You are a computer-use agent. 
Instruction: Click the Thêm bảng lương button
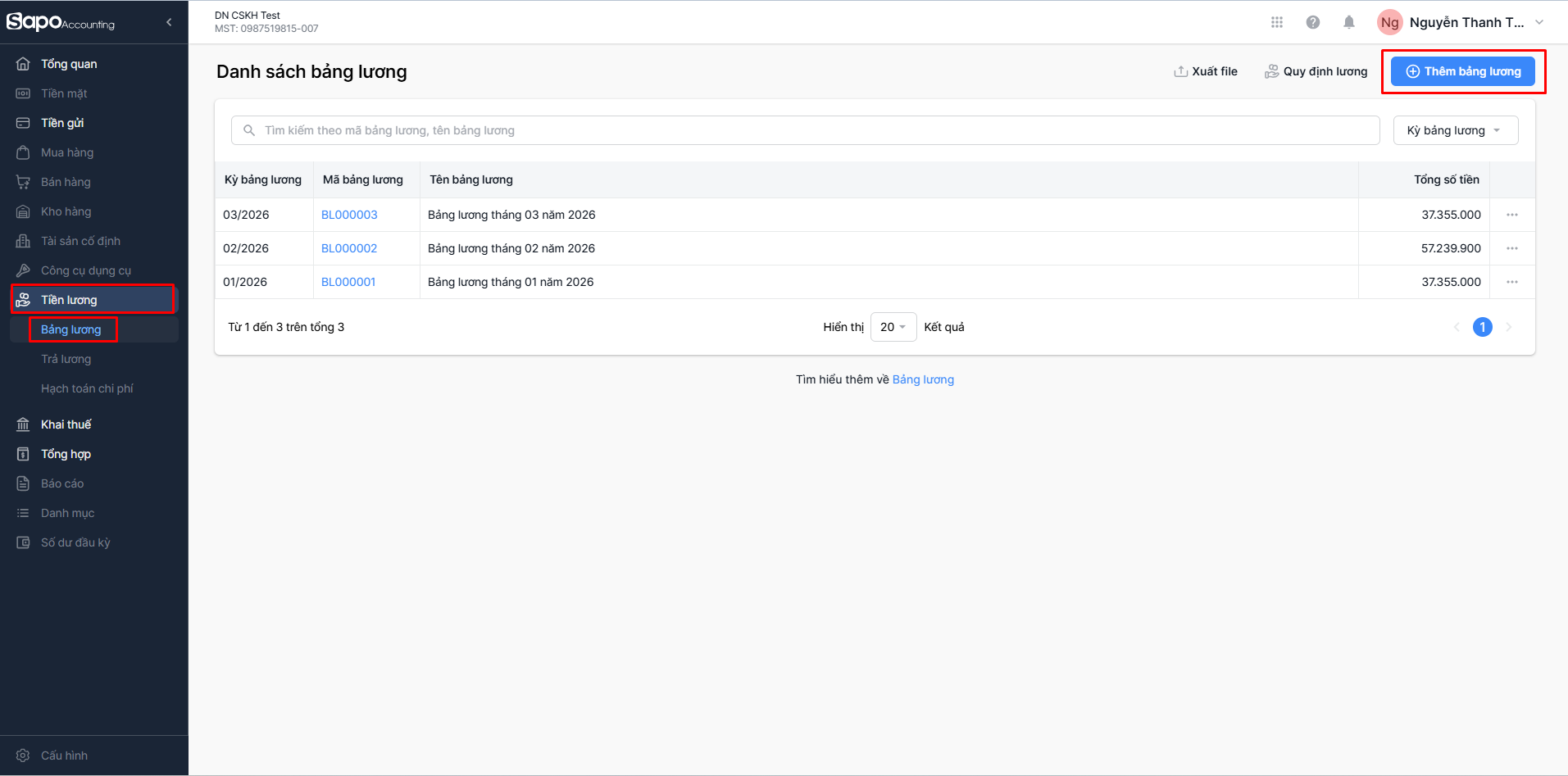click(1463, 71)
